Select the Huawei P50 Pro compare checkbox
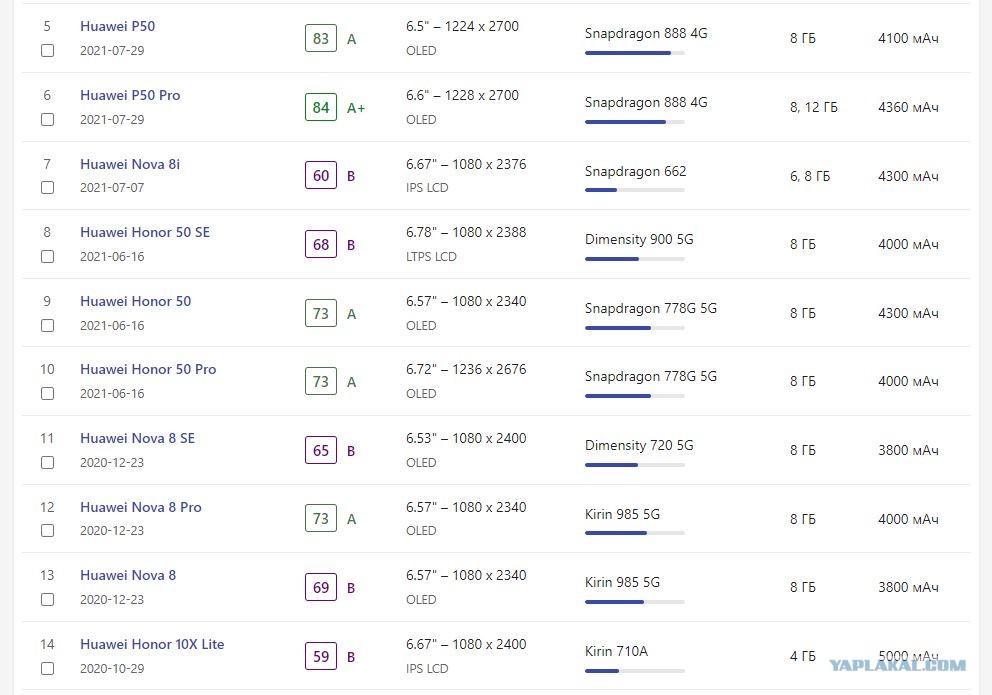This screenshot has height=695, width=992. 47,120
